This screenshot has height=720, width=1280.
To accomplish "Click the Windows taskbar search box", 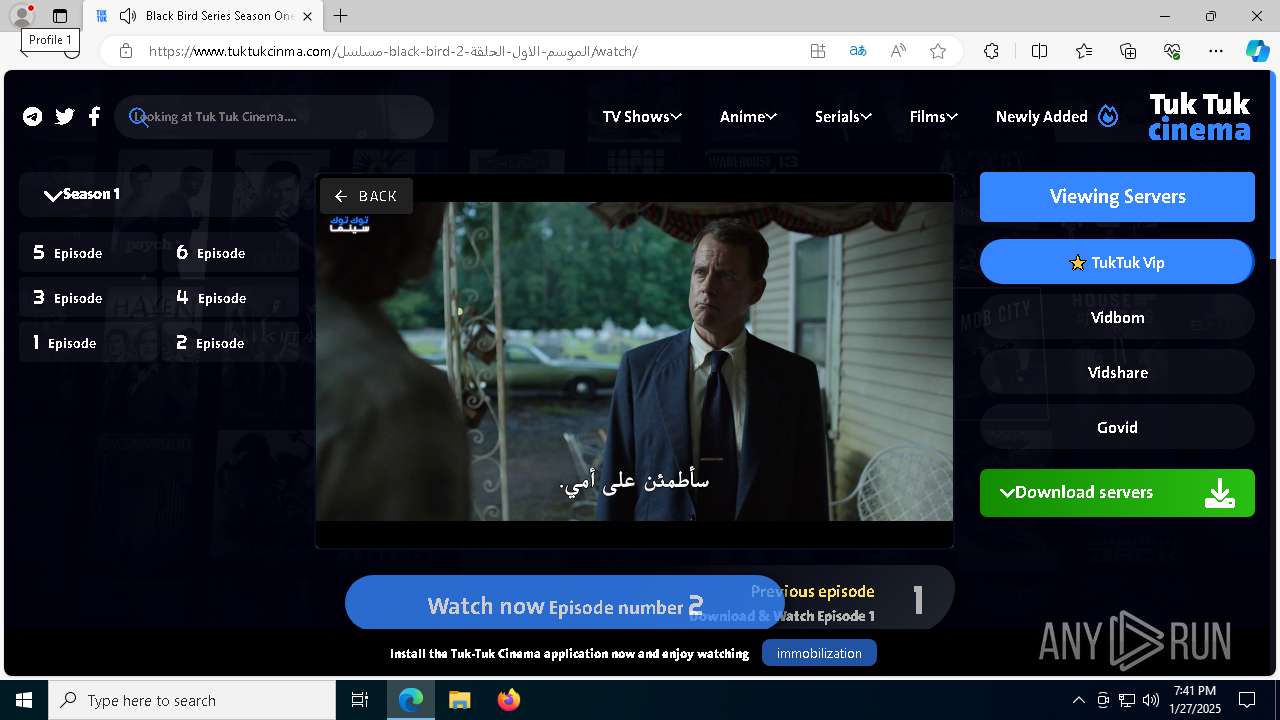I will [x=192, y=700].
